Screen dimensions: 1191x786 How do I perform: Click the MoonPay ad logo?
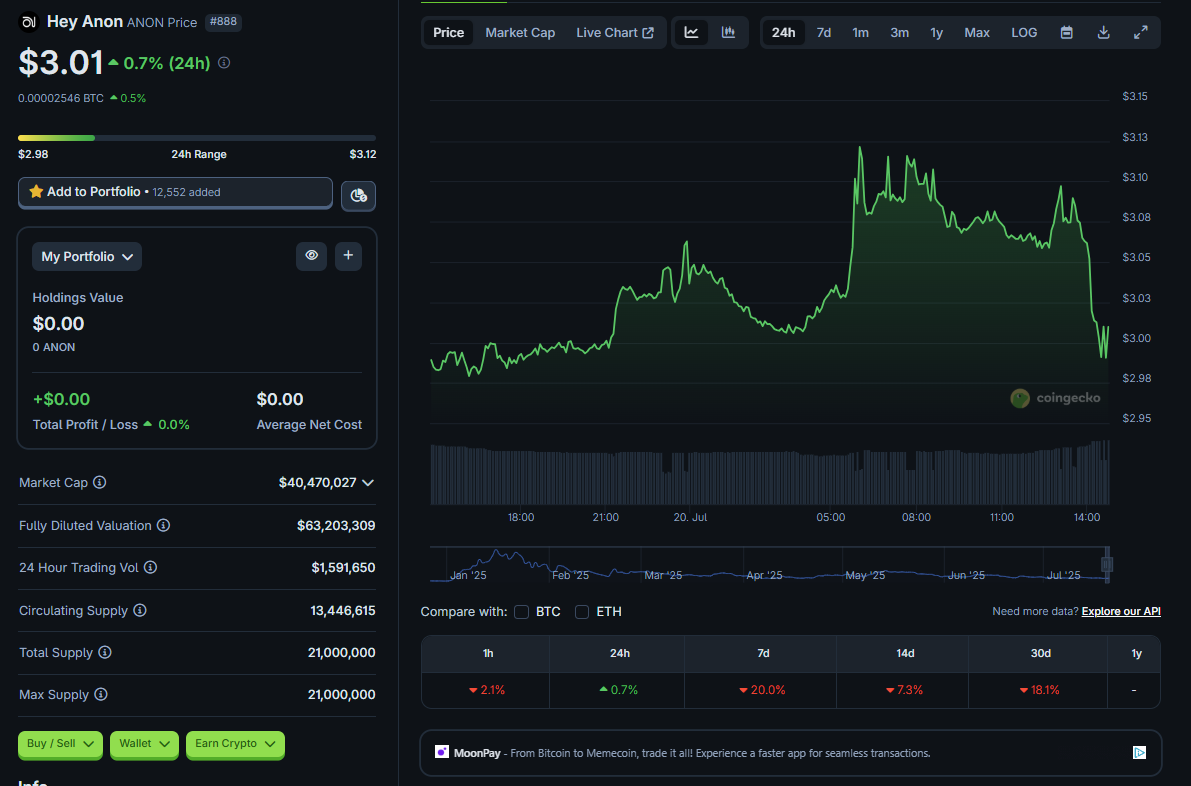point(441,752)
